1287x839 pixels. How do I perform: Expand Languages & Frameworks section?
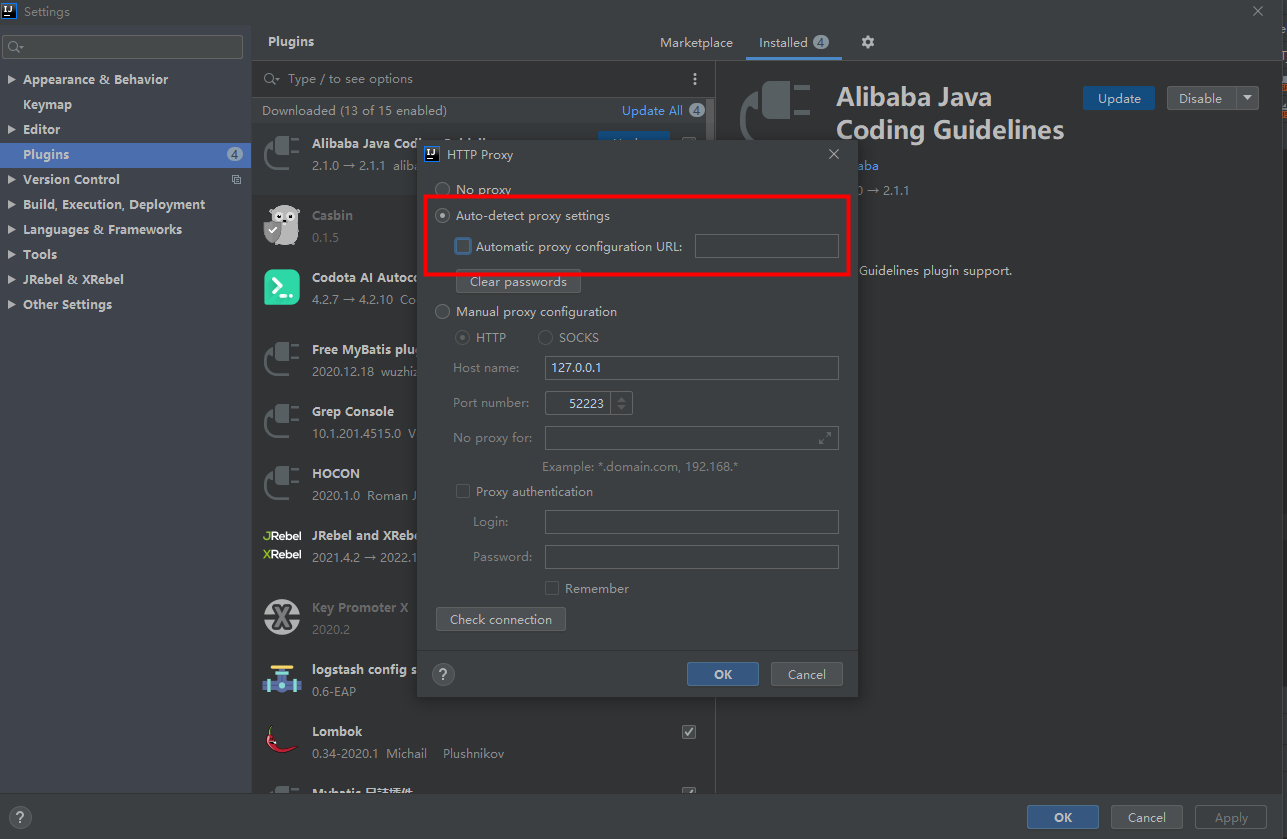[11, 229]
